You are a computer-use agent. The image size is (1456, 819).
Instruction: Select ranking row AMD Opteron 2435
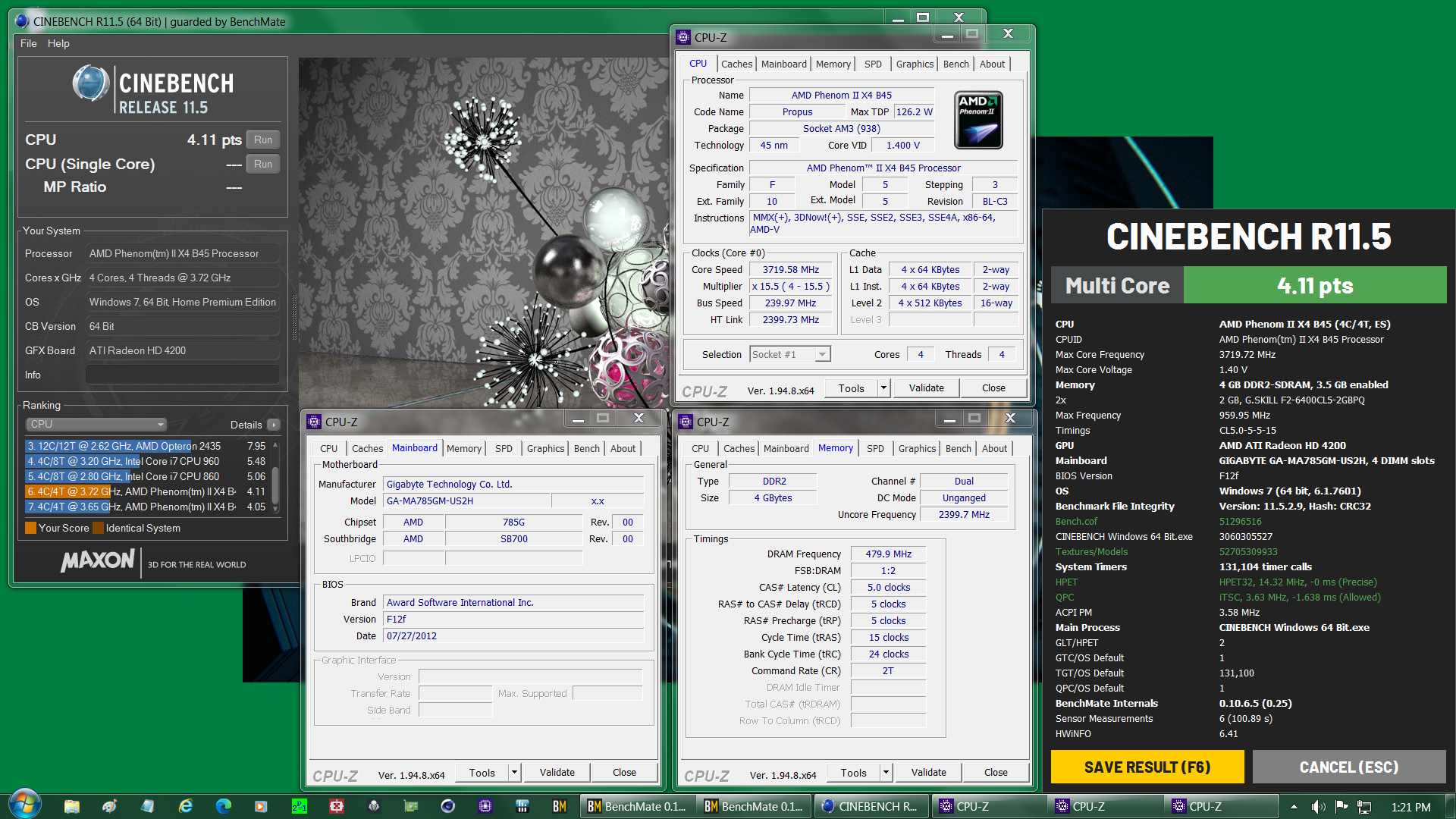(x=146, y=446)
